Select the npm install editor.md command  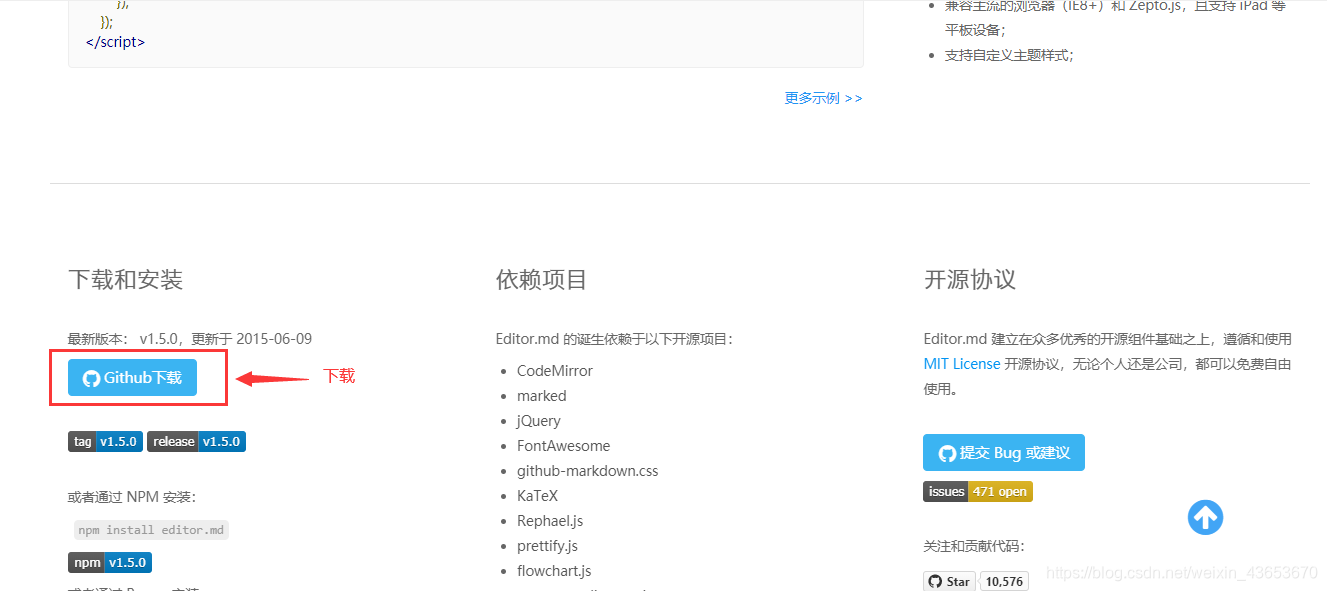[151, 530]
